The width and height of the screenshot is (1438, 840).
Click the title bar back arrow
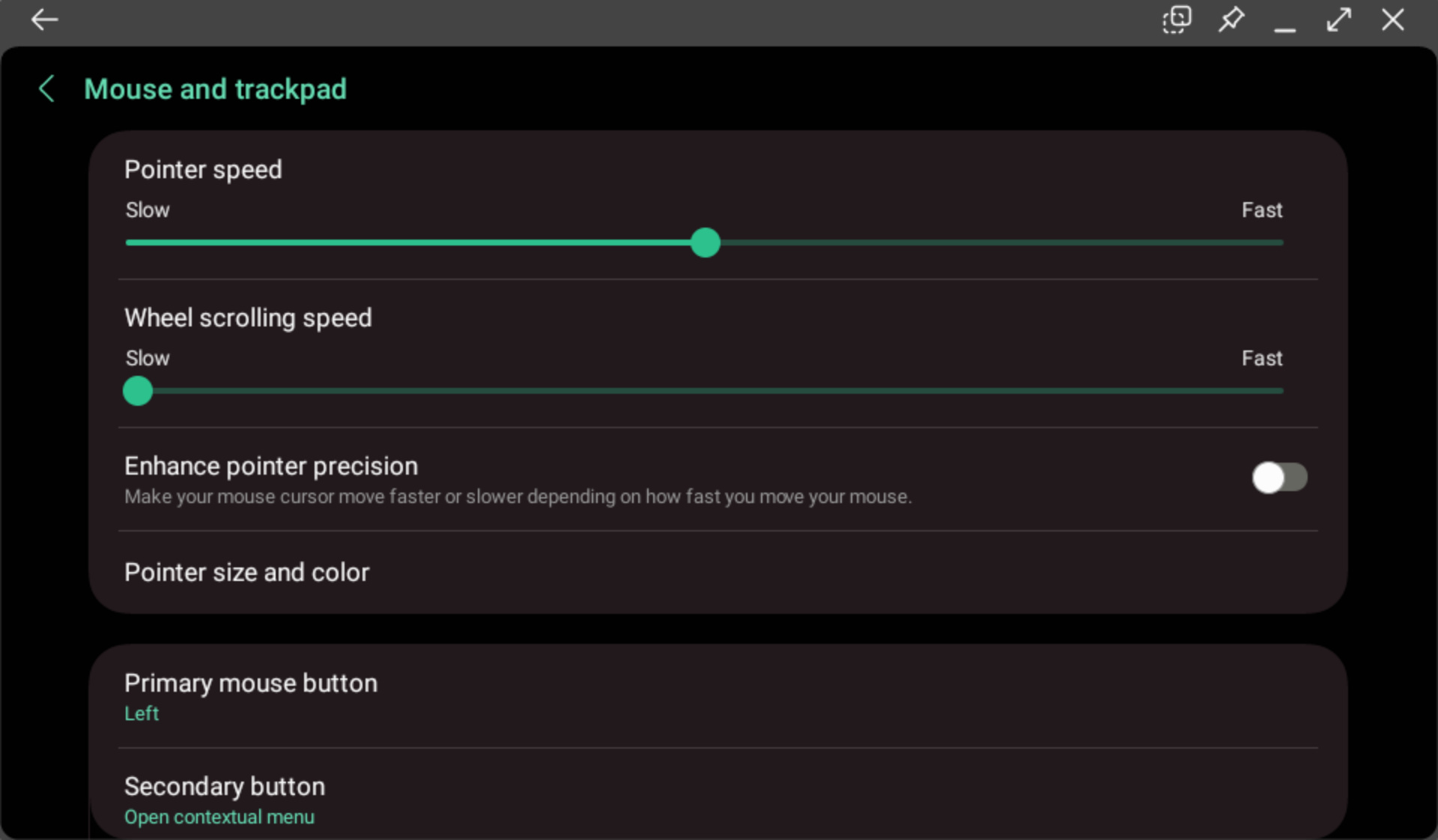(x=44, y=20)
